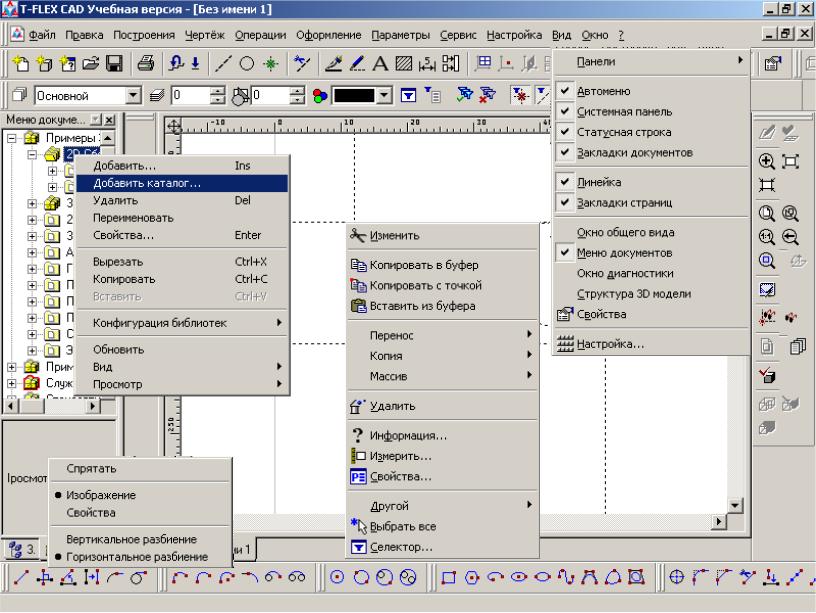Click the document tree horizontal scrollbar right arrow
The image size is (816, 613).
93,405
